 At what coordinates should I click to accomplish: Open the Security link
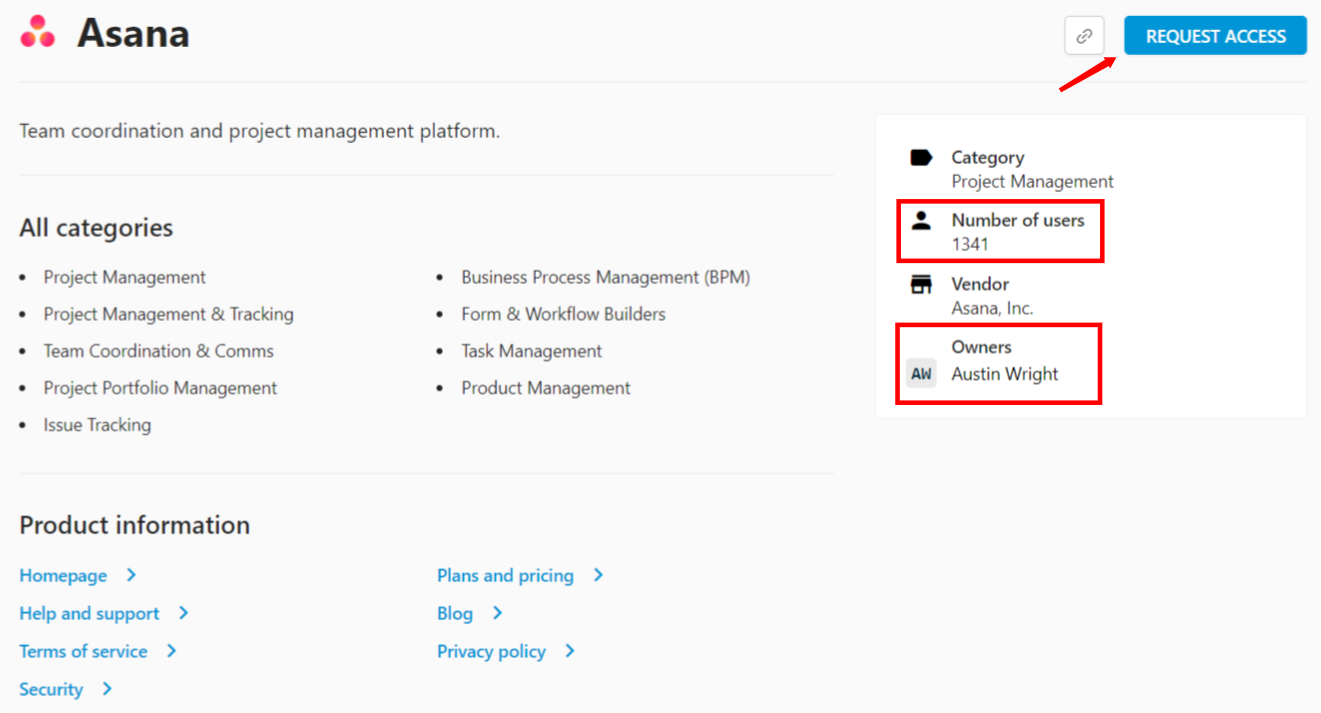pos(51,689)
